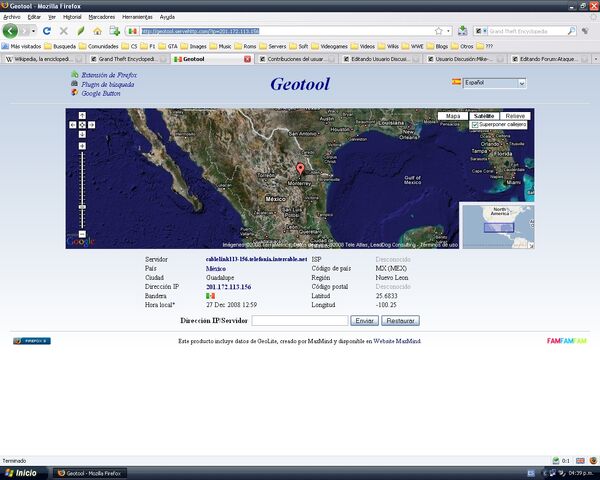Open the Google logo on the map
The height and width of the screenshot is (480, 600).
pos(80,242)
